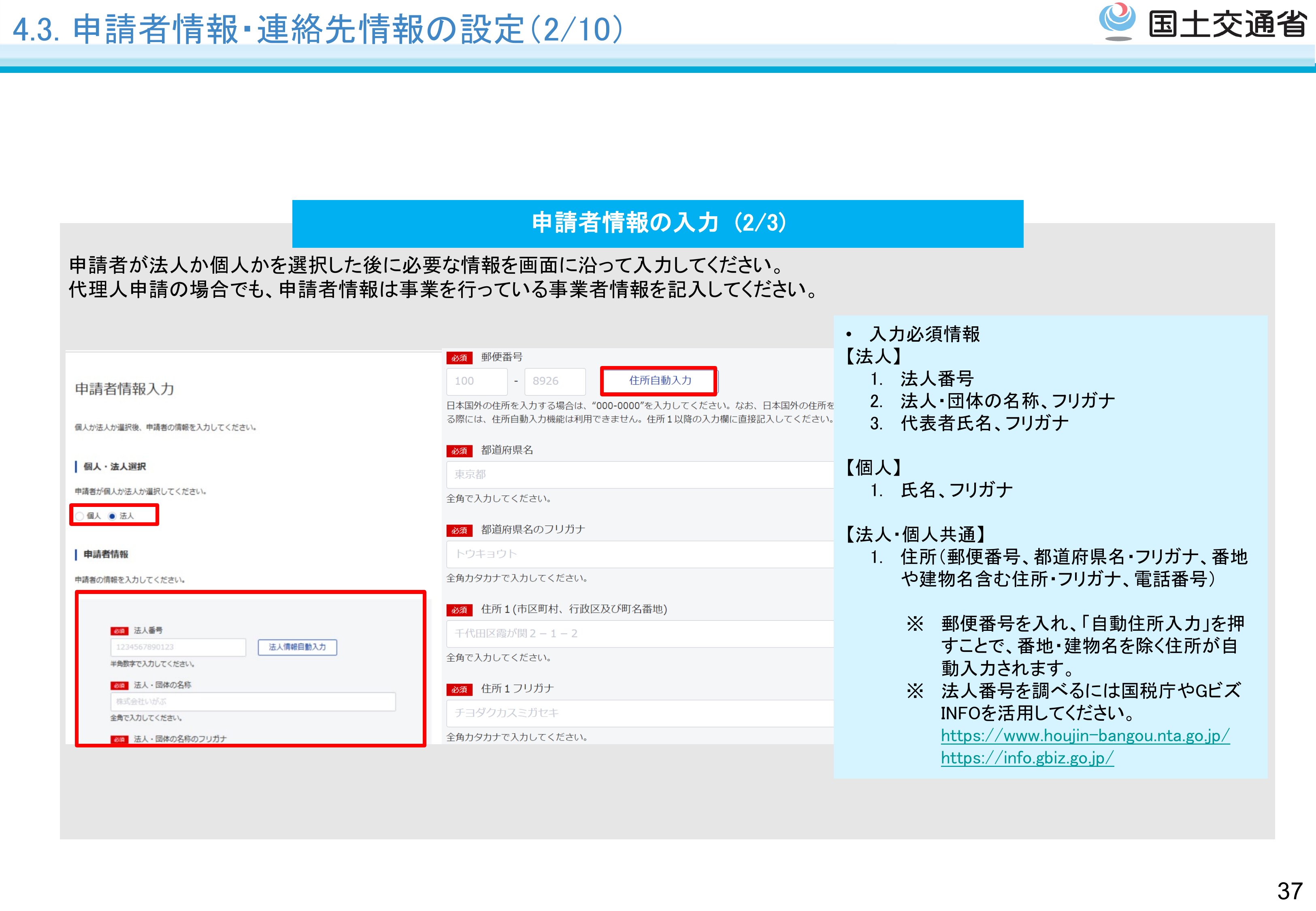Click the 住所1フリガナ input field
The image size is (1316, 911).
(639, 713)
